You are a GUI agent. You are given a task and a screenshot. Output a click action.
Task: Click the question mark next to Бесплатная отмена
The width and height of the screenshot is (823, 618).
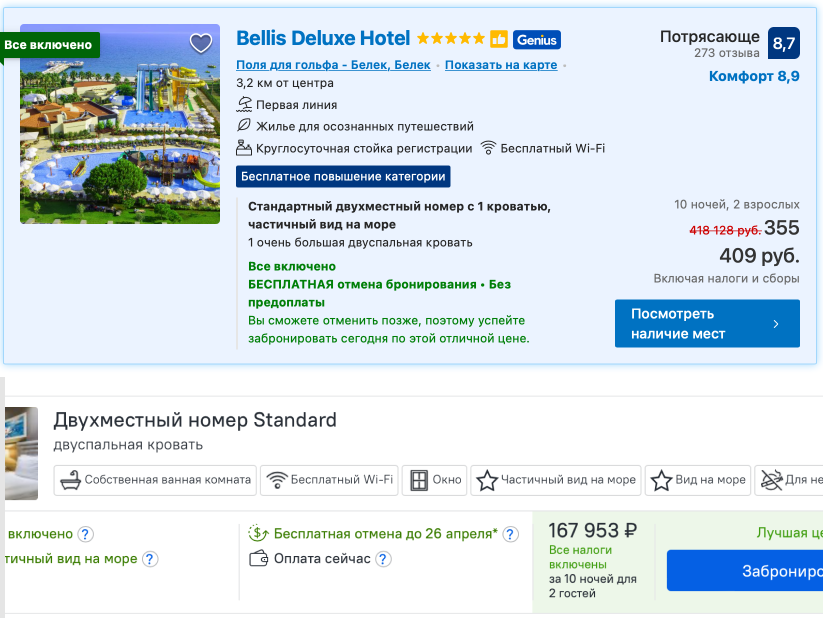[x=510, y=535]
